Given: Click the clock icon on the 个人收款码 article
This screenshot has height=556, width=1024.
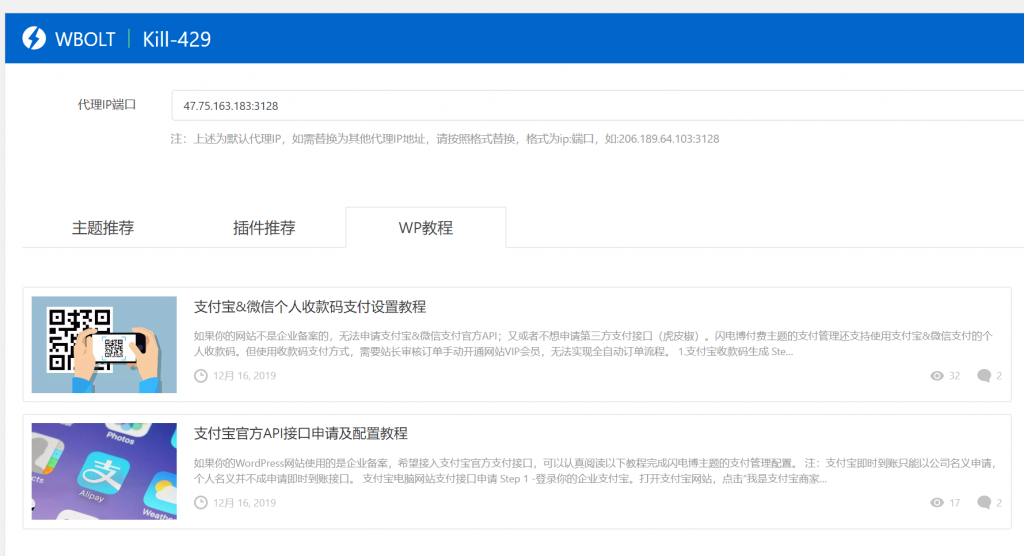Looking at the screenshot, I should 201,376.
